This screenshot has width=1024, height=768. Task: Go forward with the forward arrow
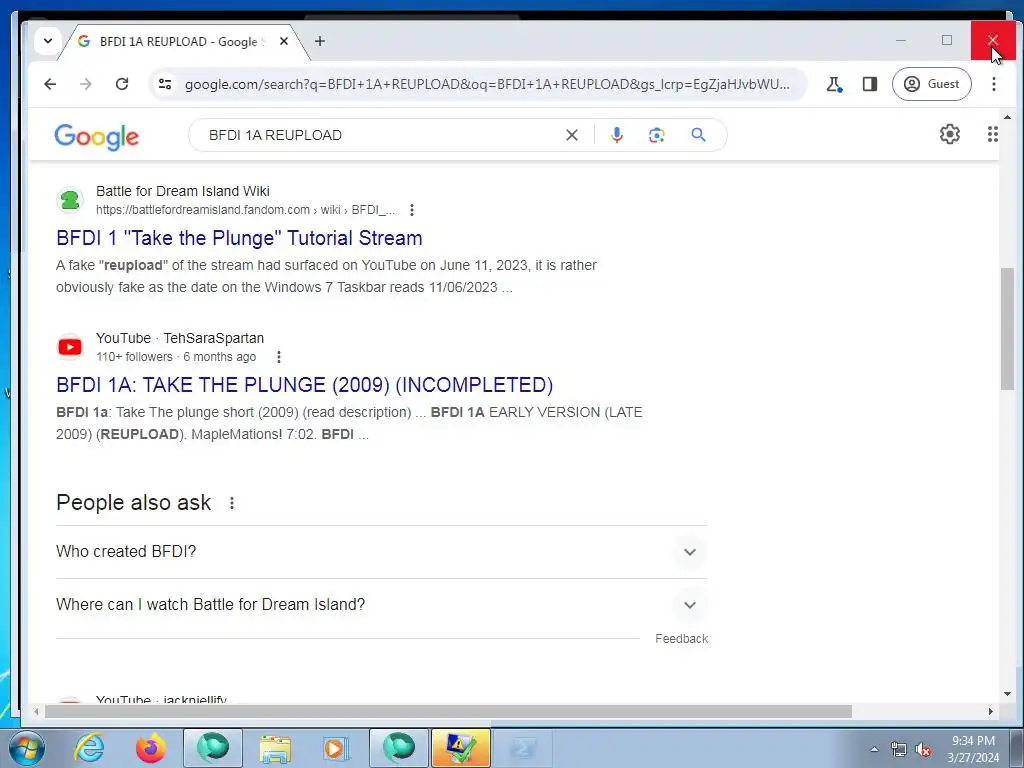point(86,84)
